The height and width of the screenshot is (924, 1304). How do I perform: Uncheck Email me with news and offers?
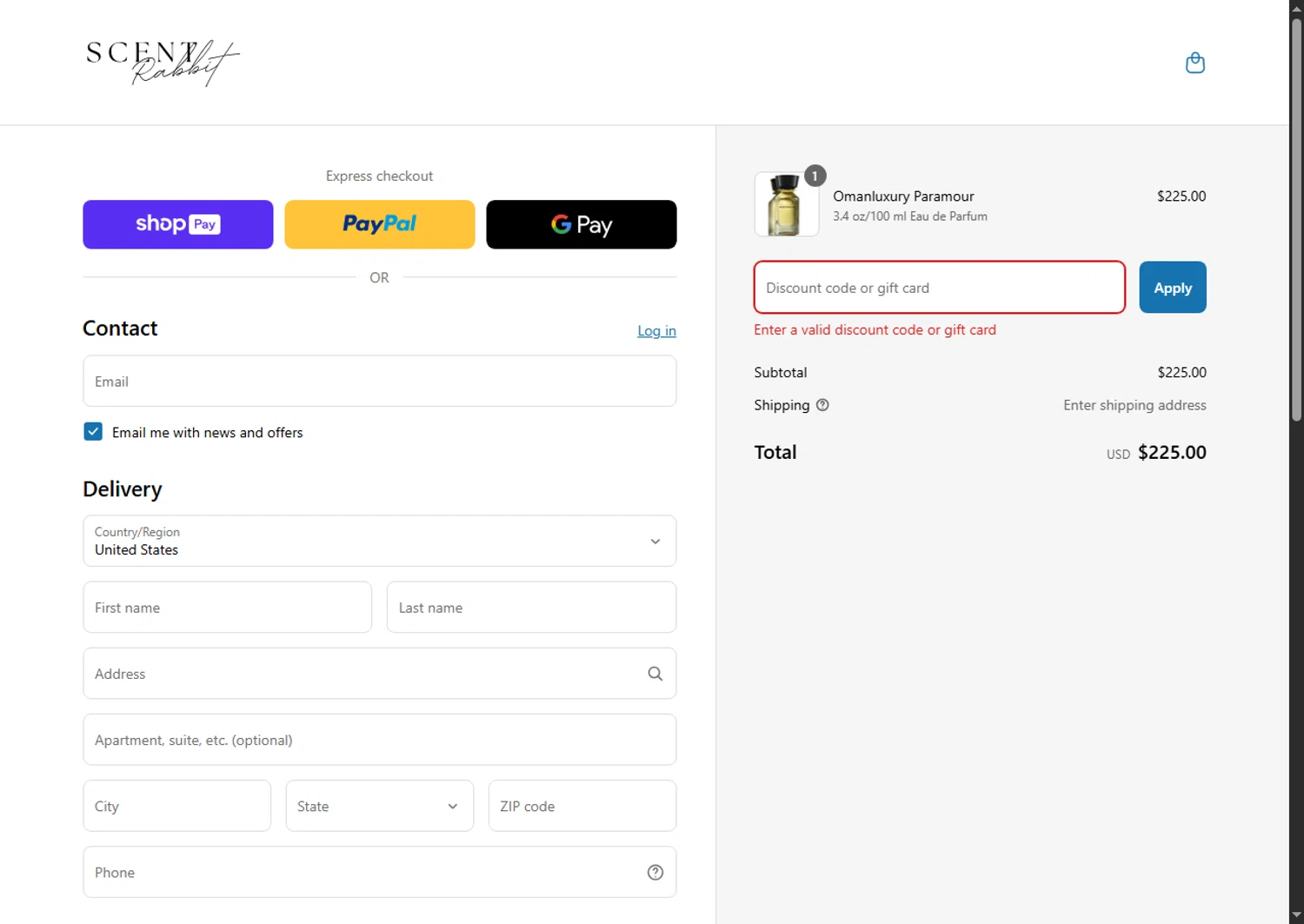(93, 432)
